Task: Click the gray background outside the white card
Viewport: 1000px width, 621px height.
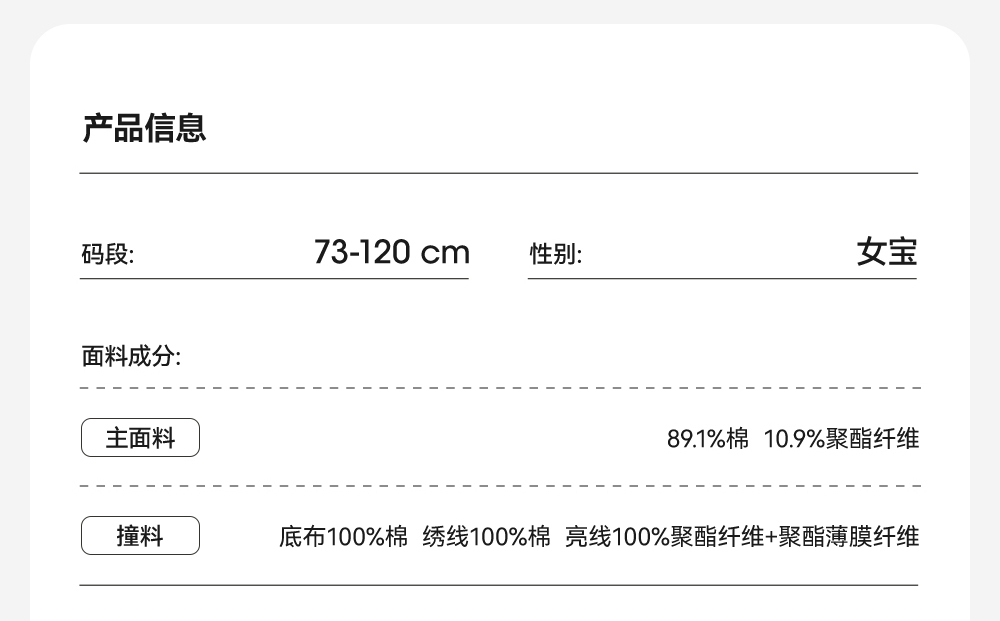Action: (x=14, y=300)
